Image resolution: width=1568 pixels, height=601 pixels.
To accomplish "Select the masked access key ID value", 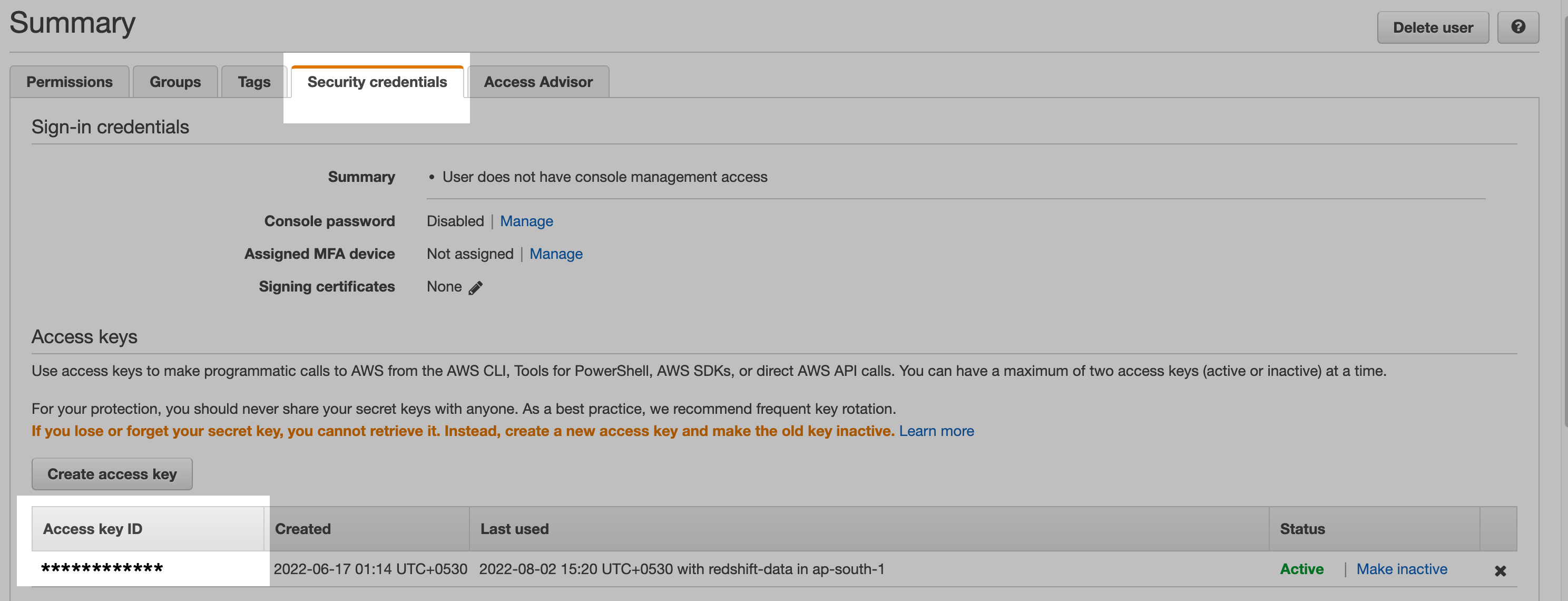I will 102,569.
